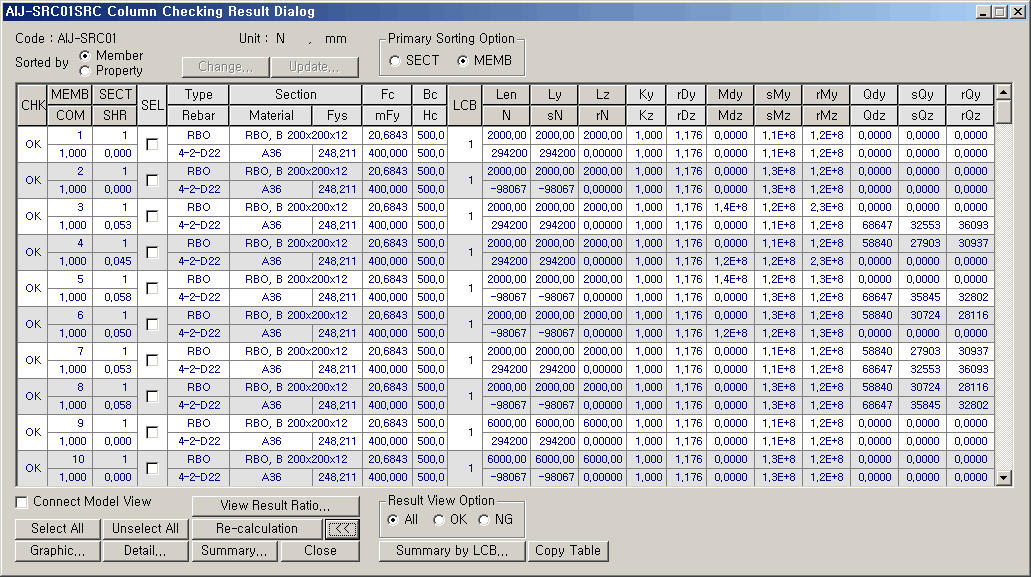
Task: Open View Result Ratio dialog
Action: 275,506
